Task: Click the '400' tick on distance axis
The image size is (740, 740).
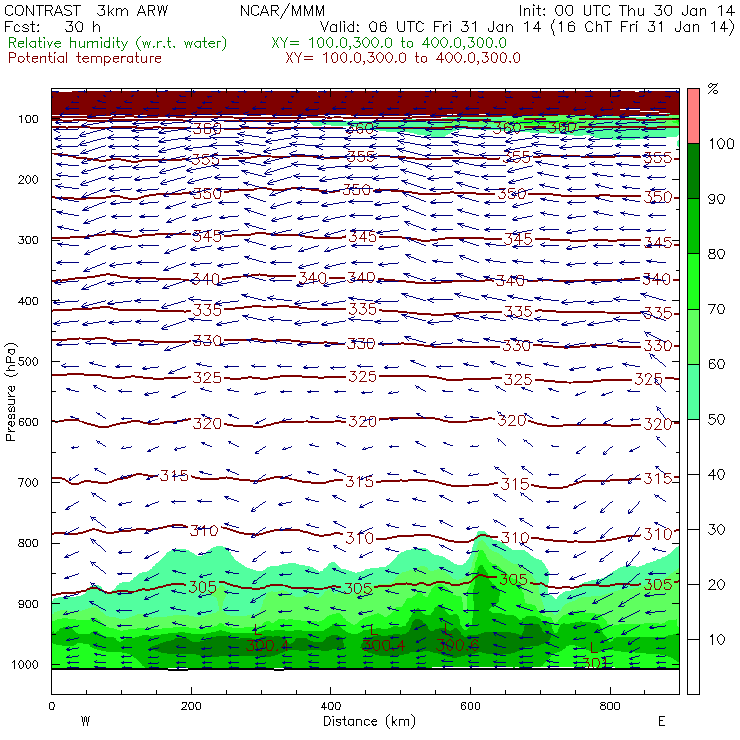Action: [330, 706]
